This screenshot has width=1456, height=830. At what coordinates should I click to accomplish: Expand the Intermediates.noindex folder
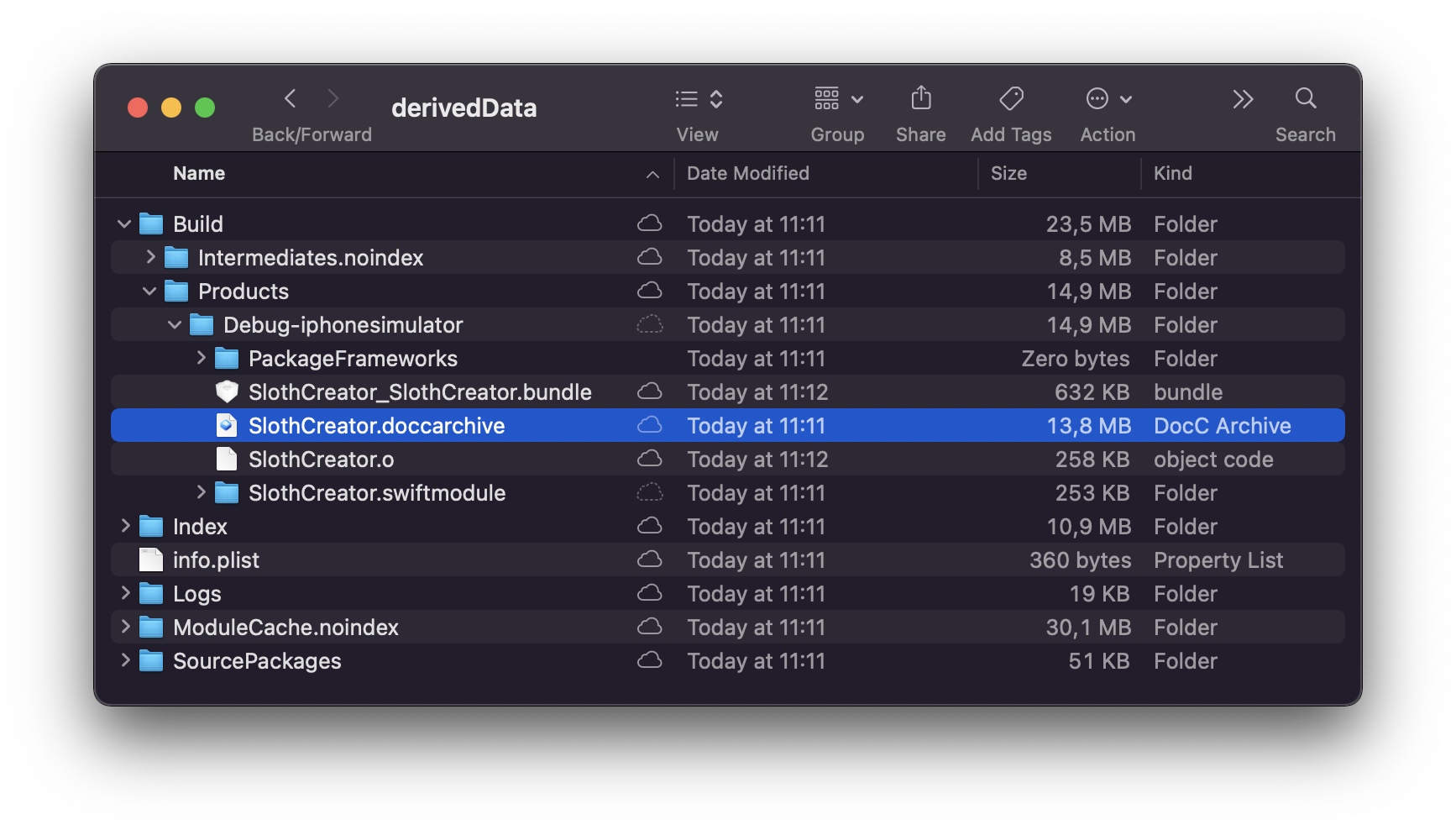coord(150,257)
